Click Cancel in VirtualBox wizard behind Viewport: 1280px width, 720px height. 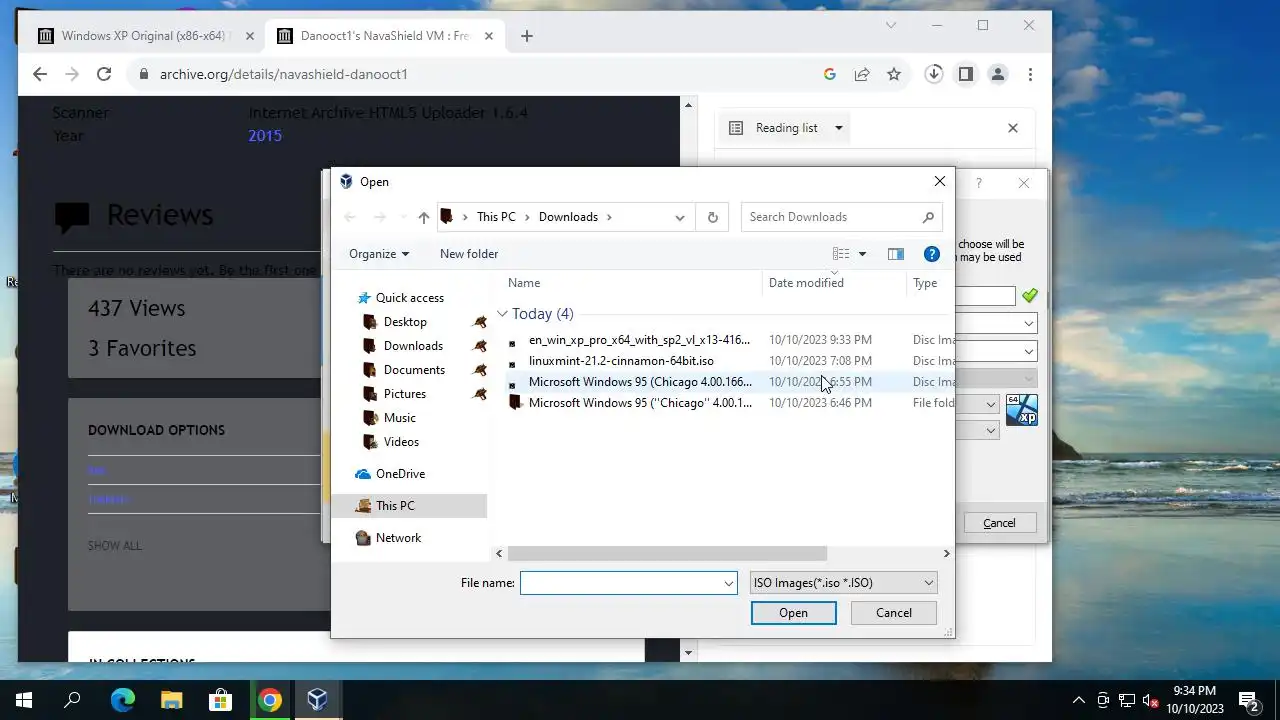pos(999,523)
